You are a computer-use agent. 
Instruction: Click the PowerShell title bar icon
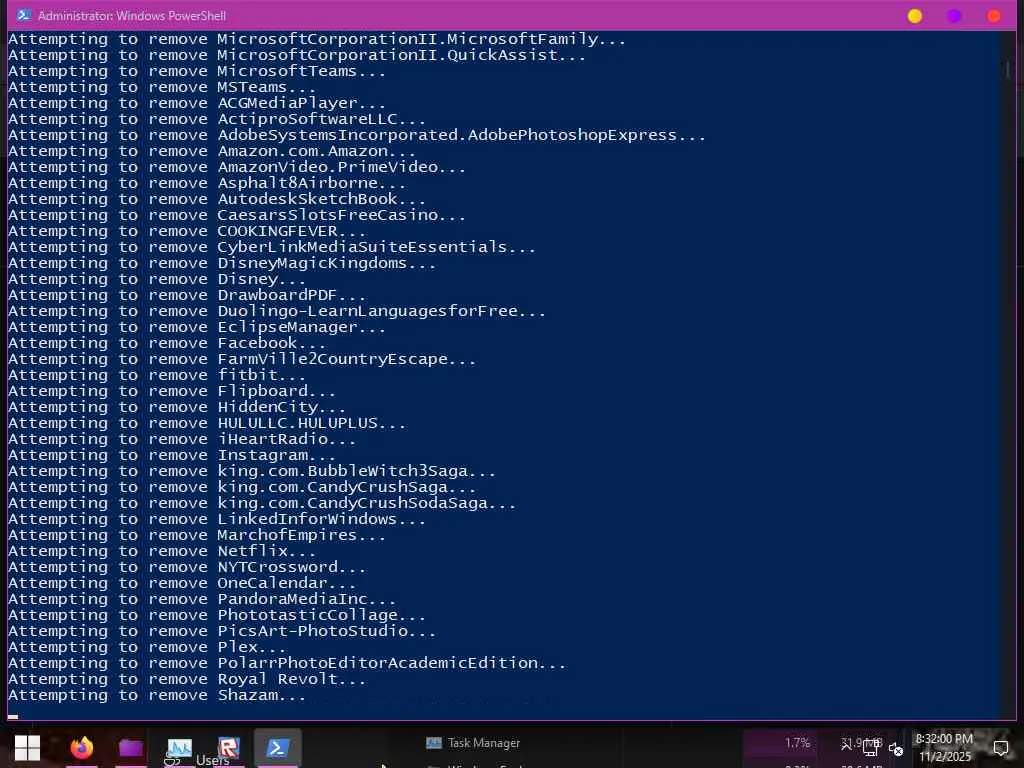[x=24, y=15]
